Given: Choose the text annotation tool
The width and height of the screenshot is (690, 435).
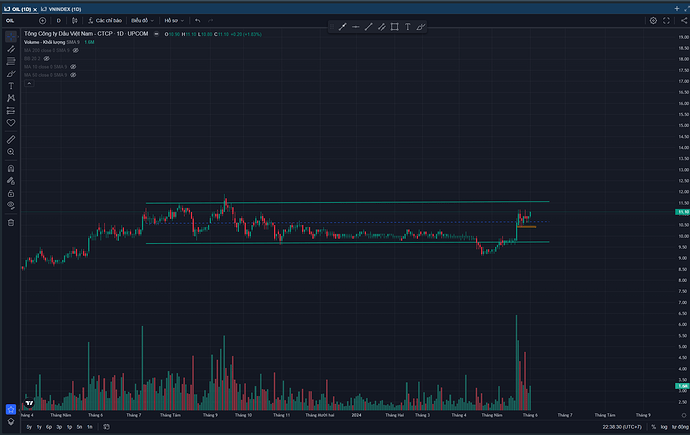Looking at the screenshot, I should (11, 87).
